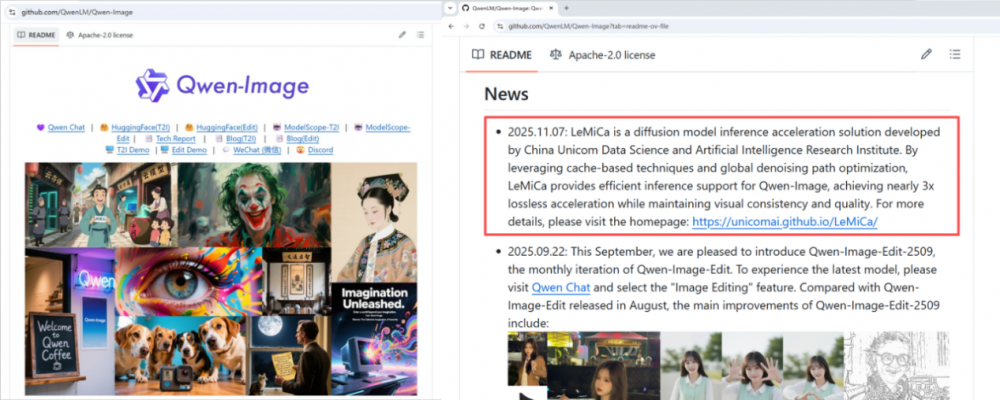Click the browser back arrow button
The height and width of the screenshot is (400, 1000).
click(451, 26)
